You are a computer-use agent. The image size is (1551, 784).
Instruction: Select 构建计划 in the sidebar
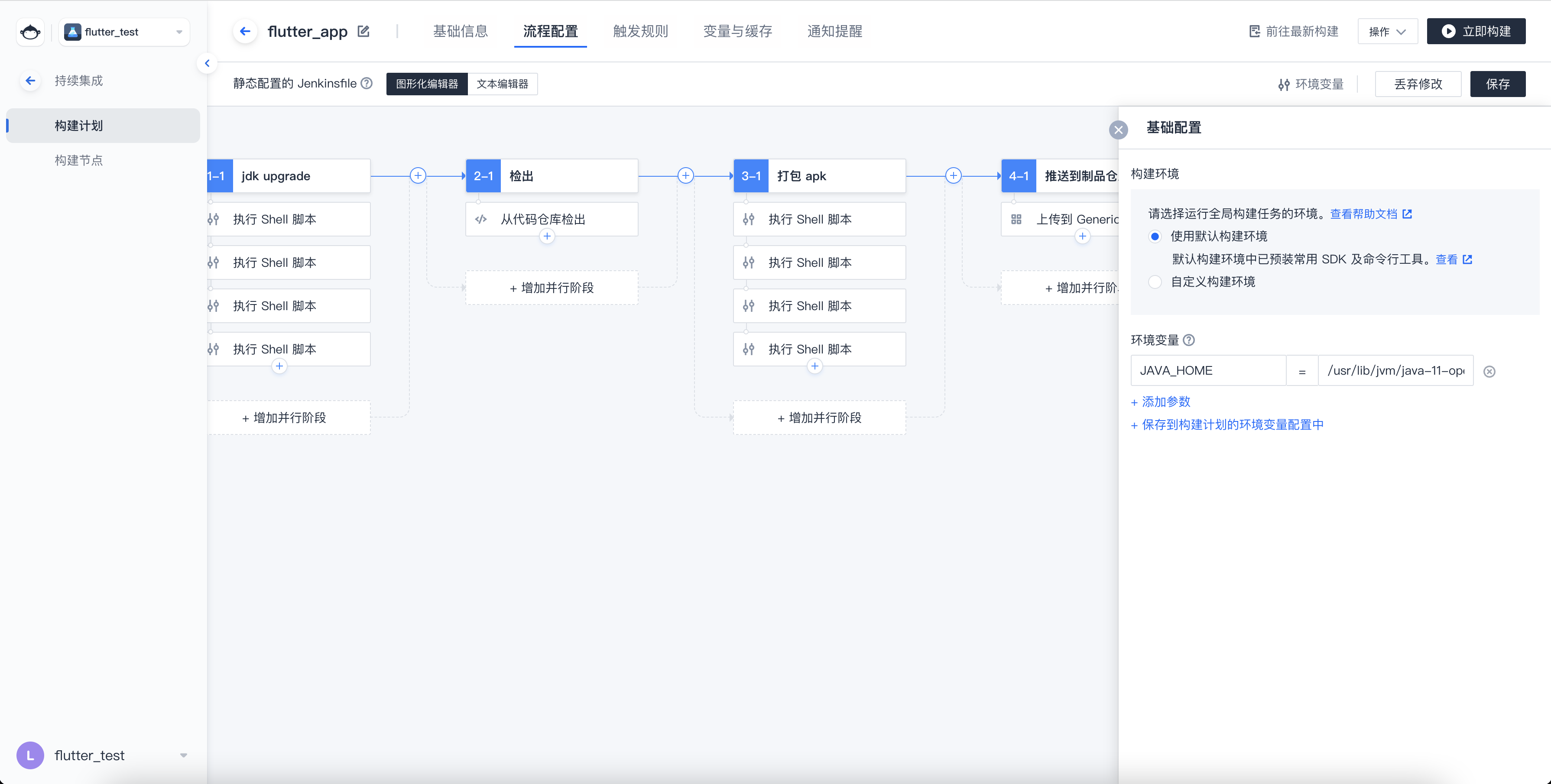pos(103,125)
